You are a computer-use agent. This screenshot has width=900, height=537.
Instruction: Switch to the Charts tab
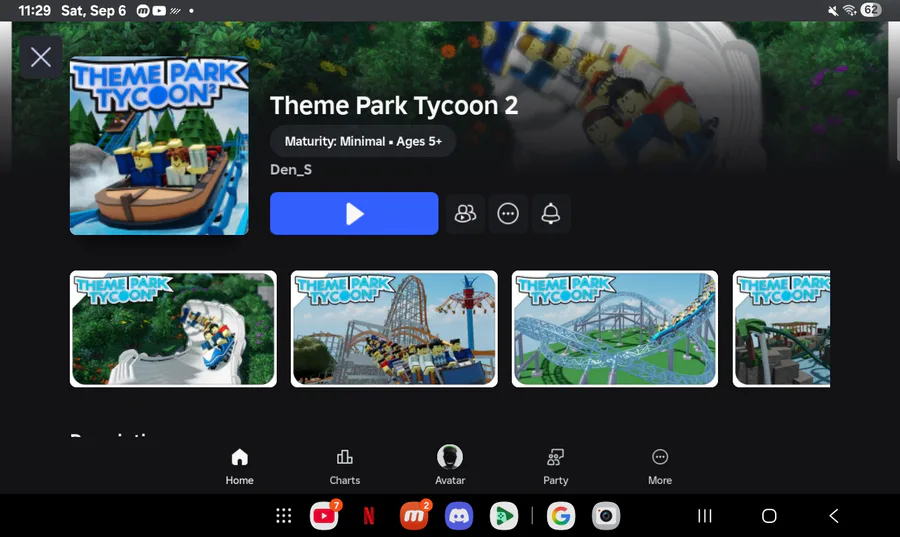coord(344,466)
